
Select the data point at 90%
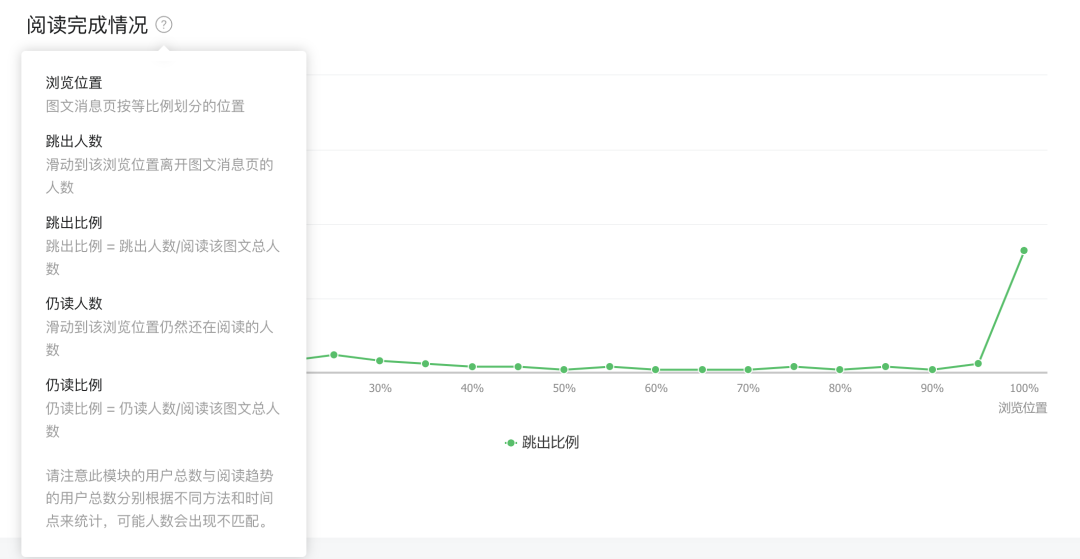[x=932, y=370]
